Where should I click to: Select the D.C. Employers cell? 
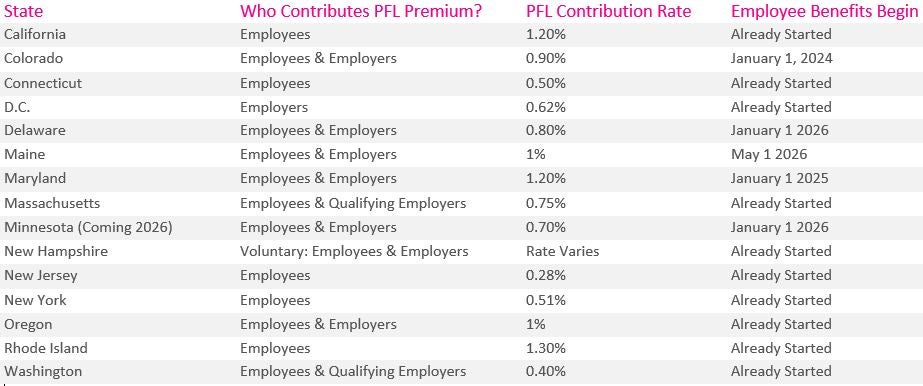pyautogui.click(x=274, y=107)
